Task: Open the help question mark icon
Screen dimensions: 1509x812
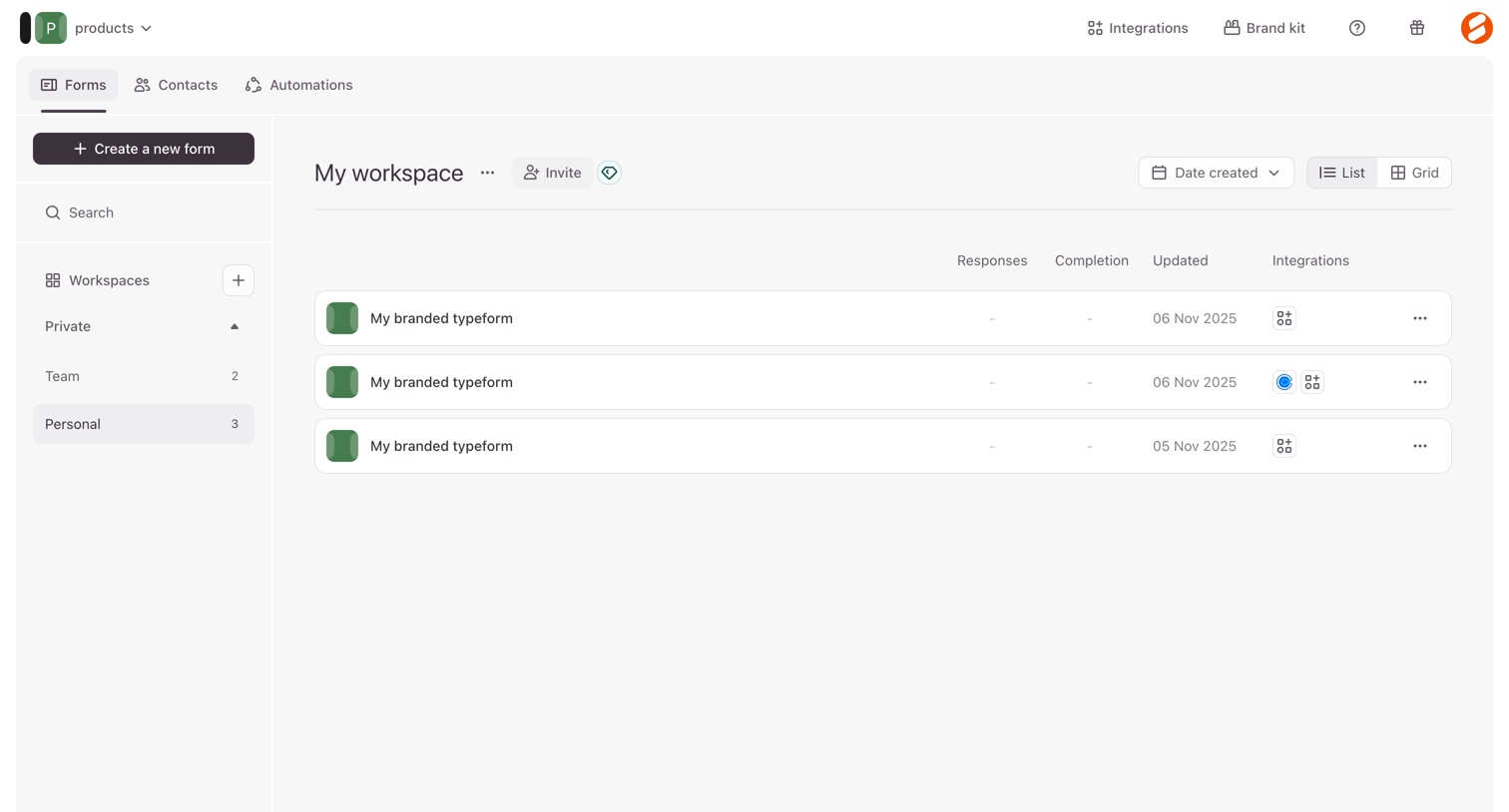Action: tap(1356, 28)
